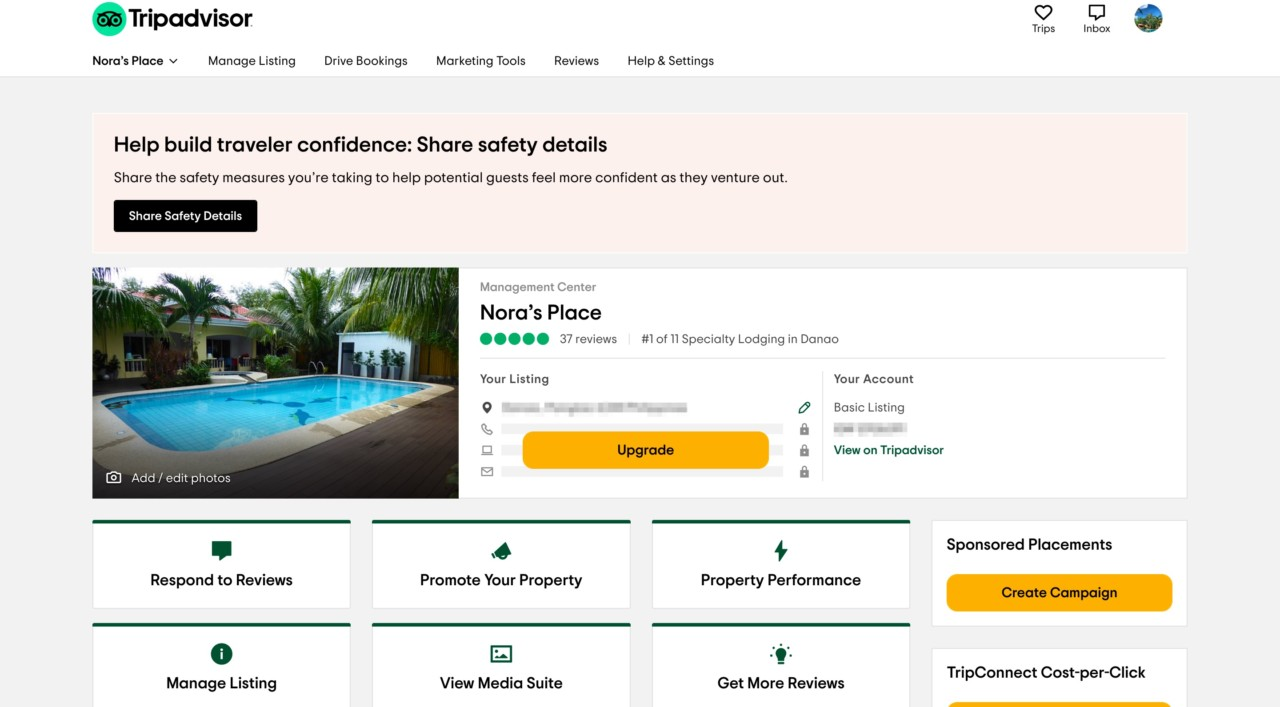Open the Reviews menu
1280x707 pixels.
click(x=576, y=60)
